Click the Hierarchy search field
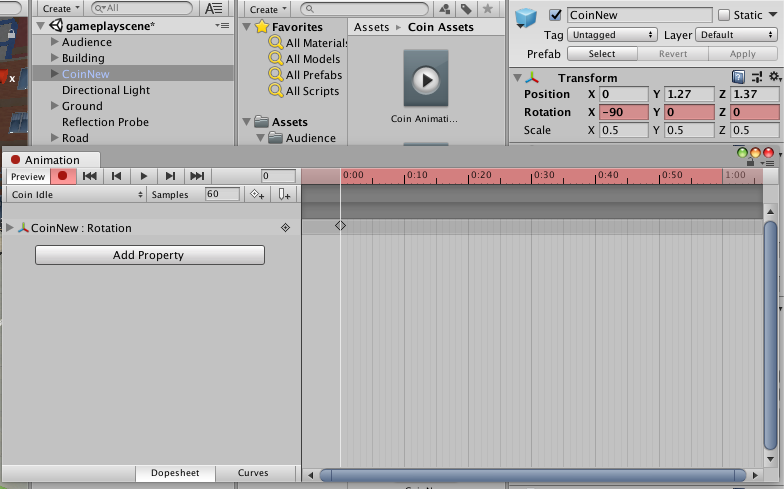The image size is (784, 489). 142,8
